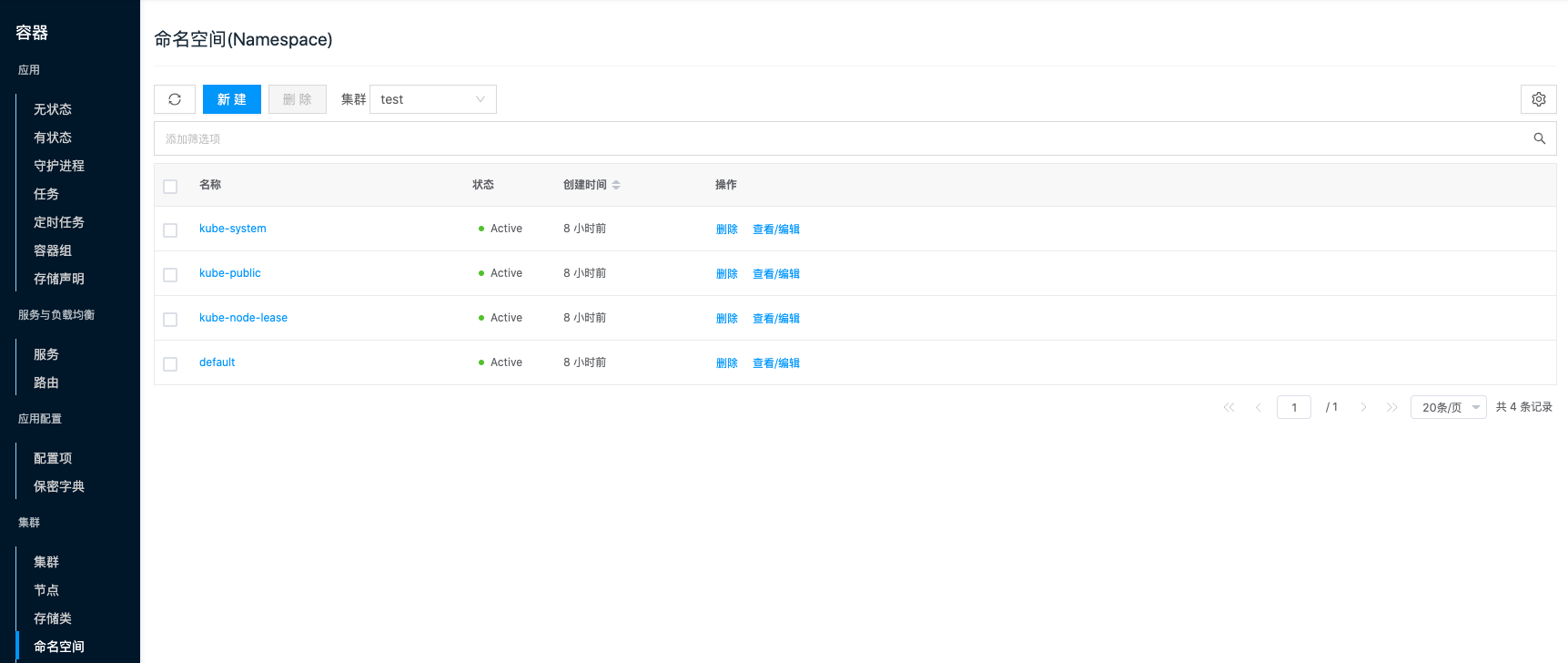Click the search magnifier icon
The height and width of the screenshot is (663, 1568).
[1539, 138]
